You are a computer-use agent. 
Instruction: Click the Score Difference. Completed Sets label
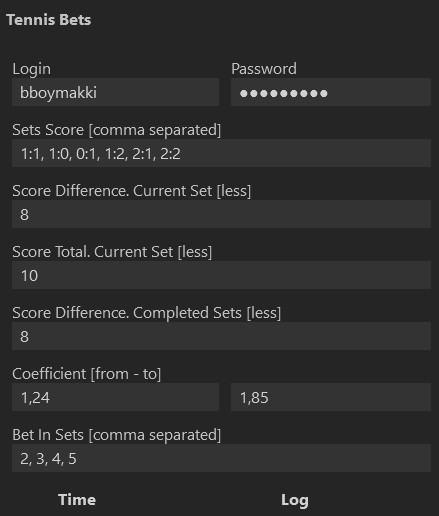point(147,313)
